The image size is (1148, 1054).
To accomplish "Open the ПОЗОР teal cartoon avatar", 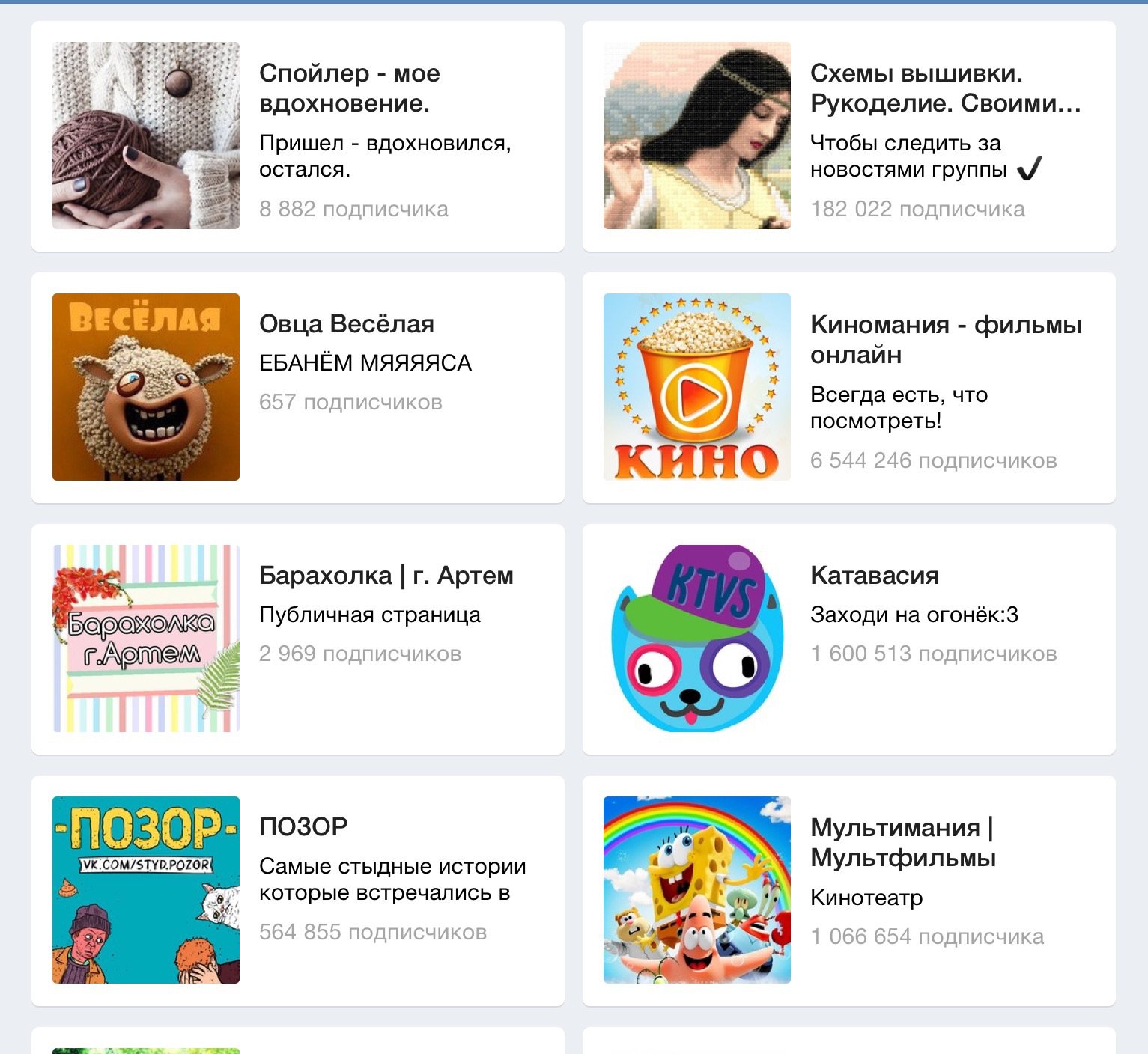I will (x=146, y=890).
